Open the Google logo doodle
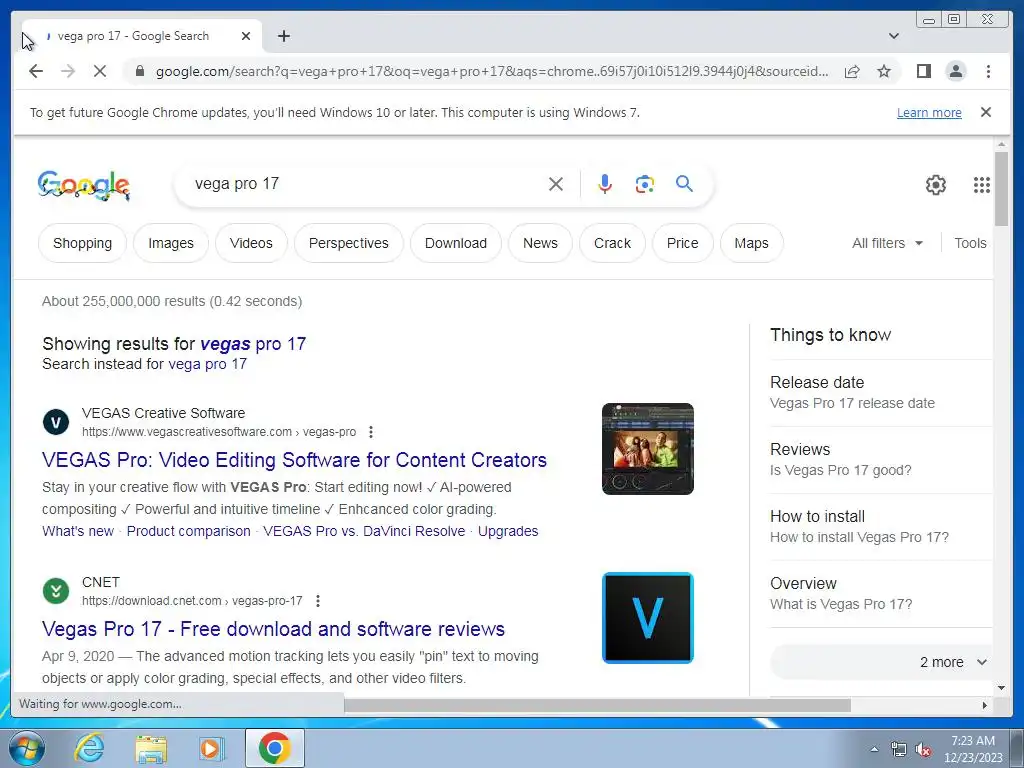Screen dimensions: 1024x768 pos(84,185)
